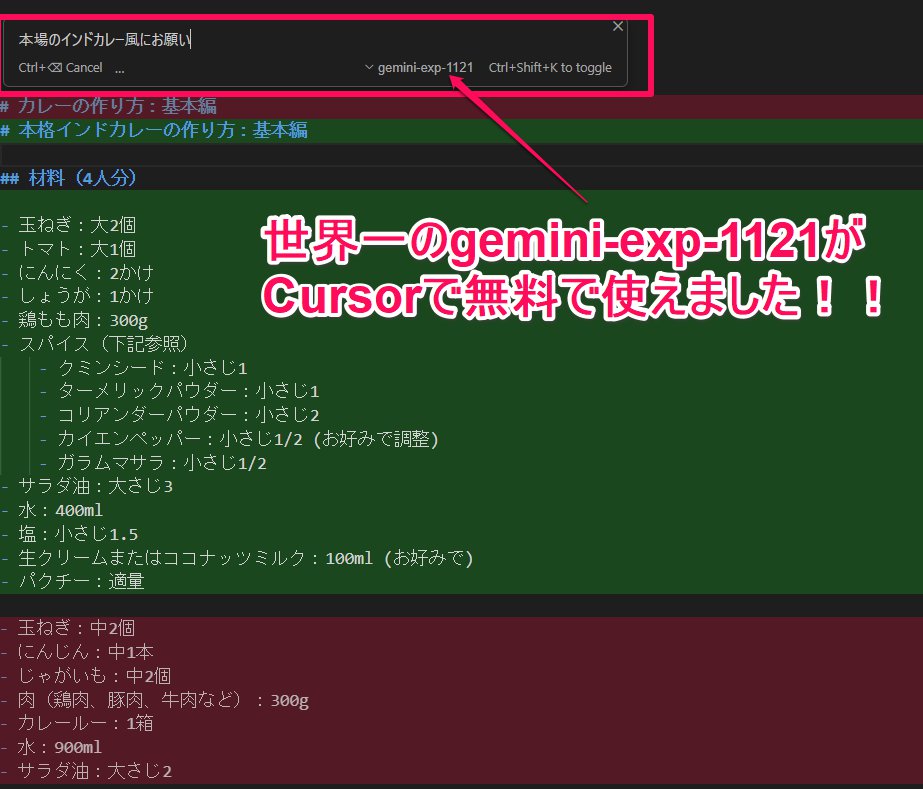The height and width of the screenshot is (789, 923).
Task: Click the line 'コリアンダーパウダー：小さじ2'
Action: [188, 415]
